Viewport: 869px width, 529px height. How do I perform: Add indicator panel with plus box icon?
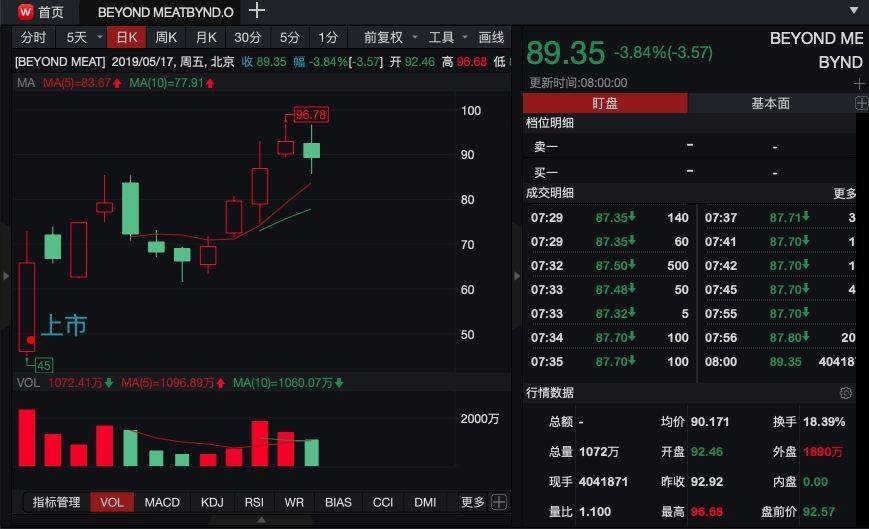(x=499, y=502)
